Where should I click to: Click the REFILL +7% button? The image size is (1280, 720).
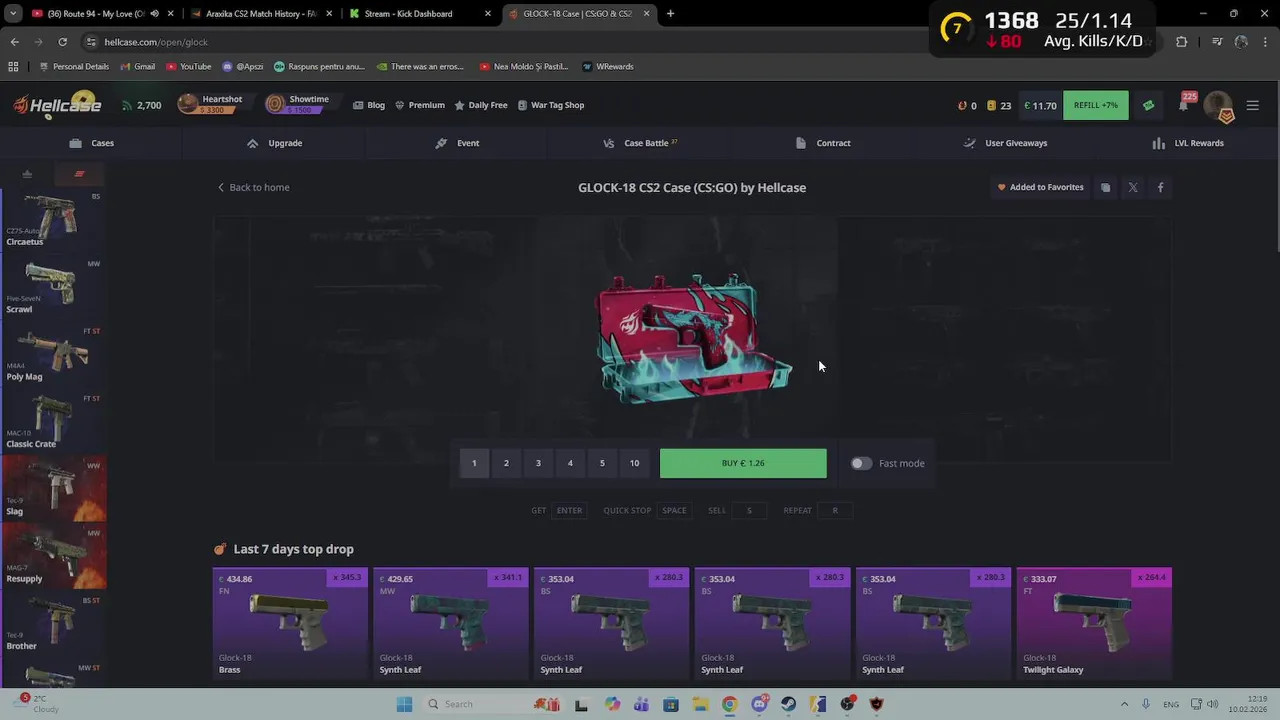pyautogui.click(x=1096, y=105)
